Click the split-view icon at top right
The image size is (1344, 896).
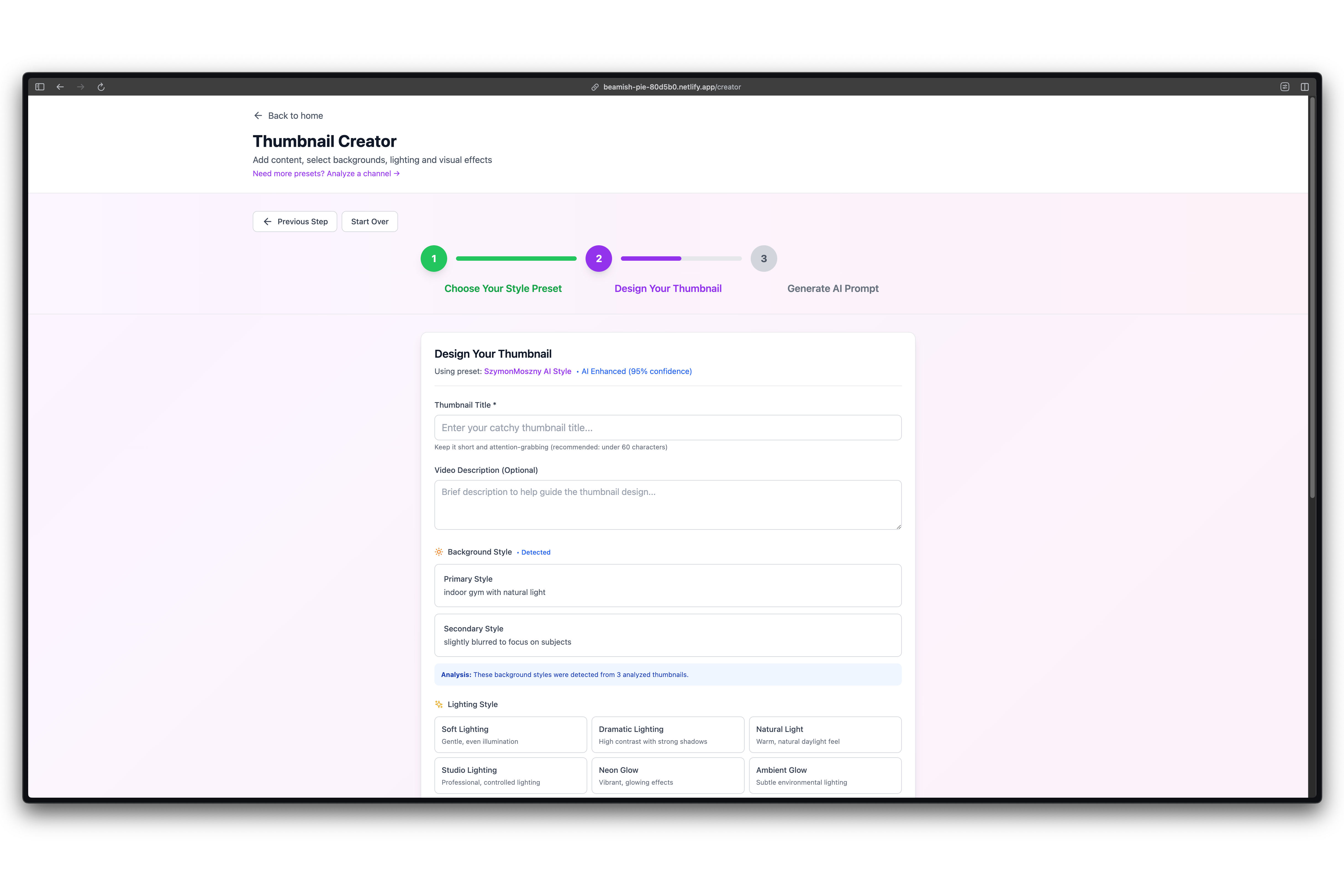pos(1305,86)
